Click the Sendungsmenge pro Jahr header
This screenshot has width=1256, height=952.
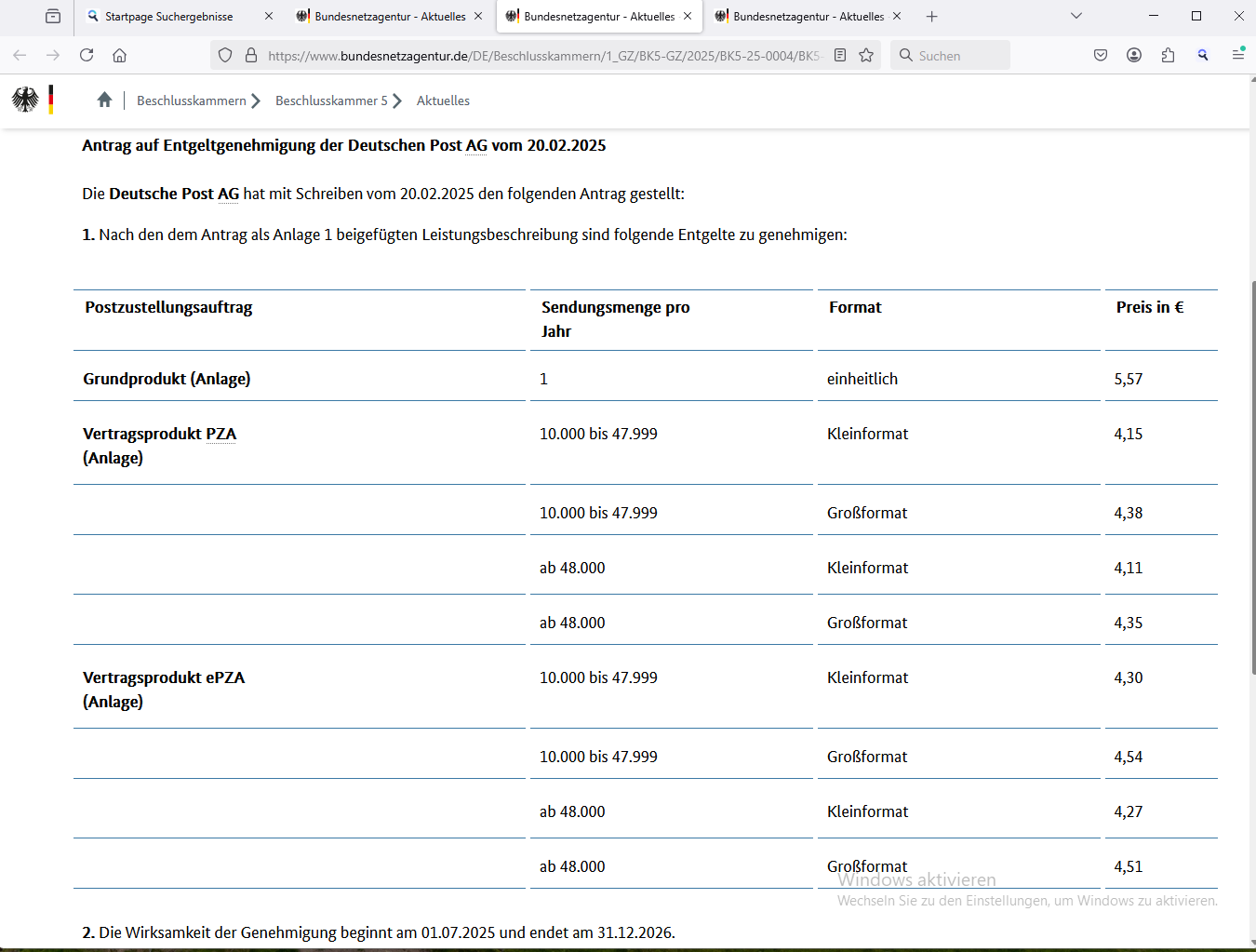coord(615,319)
